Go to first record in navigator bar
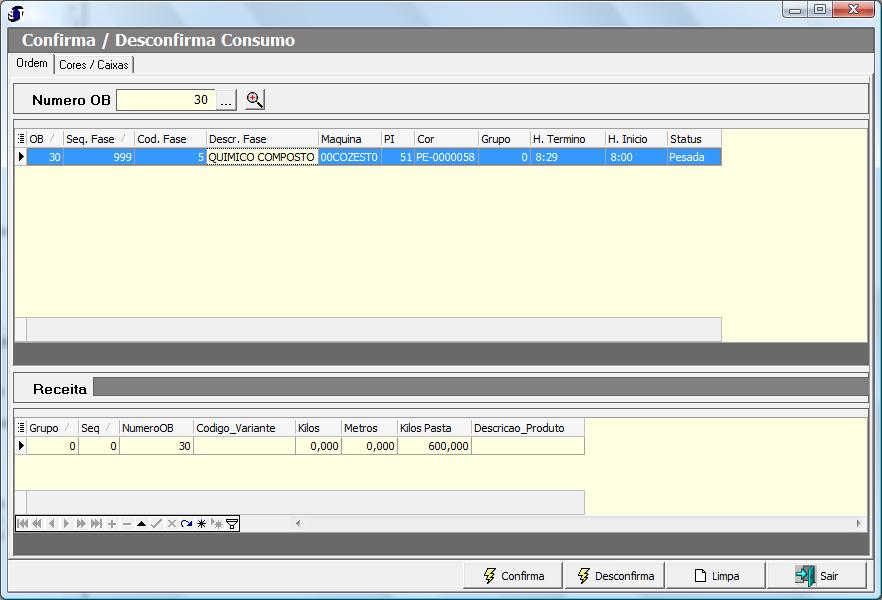 [x=22, y=524]
